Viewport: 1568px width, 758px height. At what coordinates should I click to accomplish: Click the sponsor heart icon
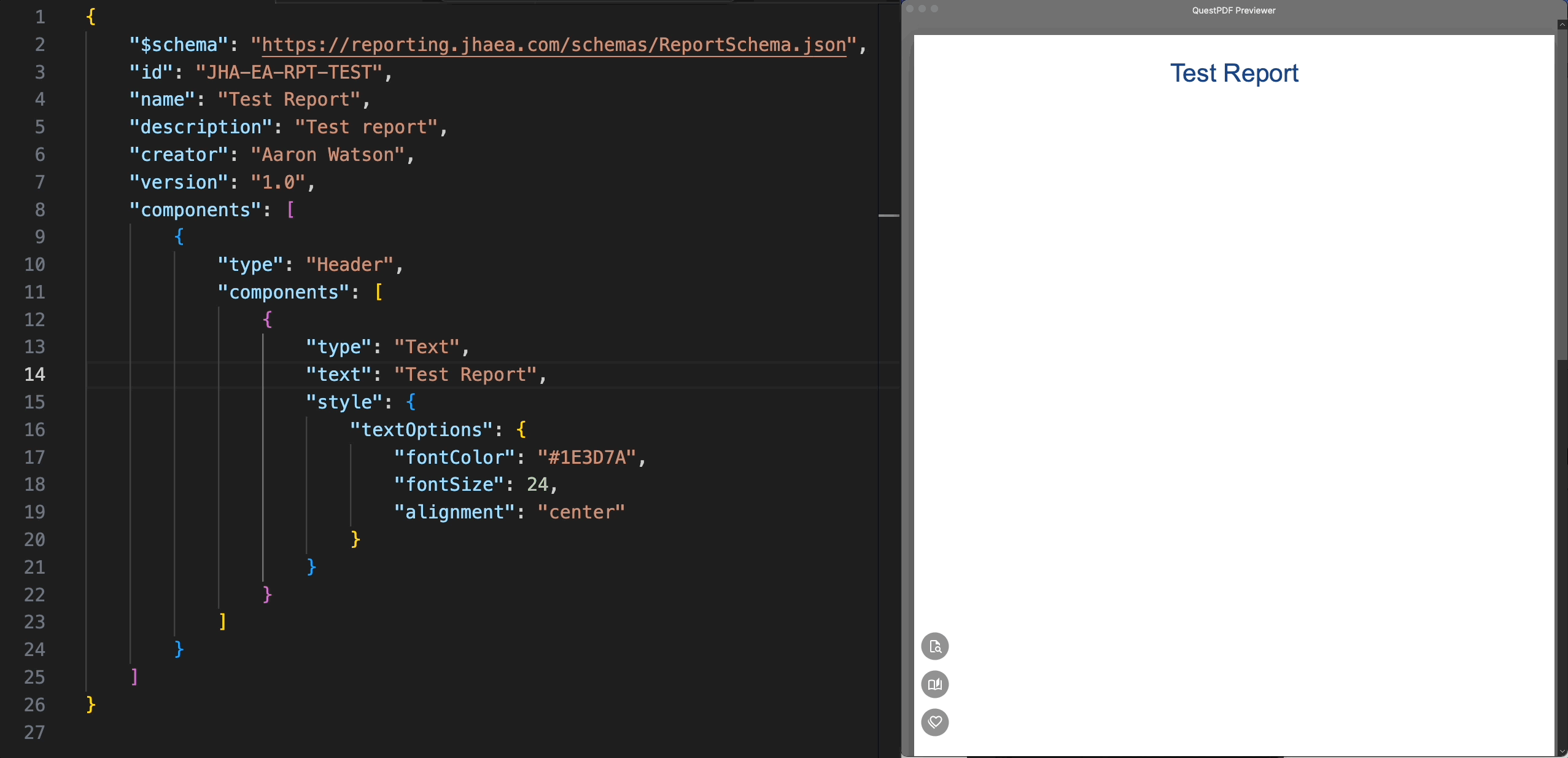934,722
